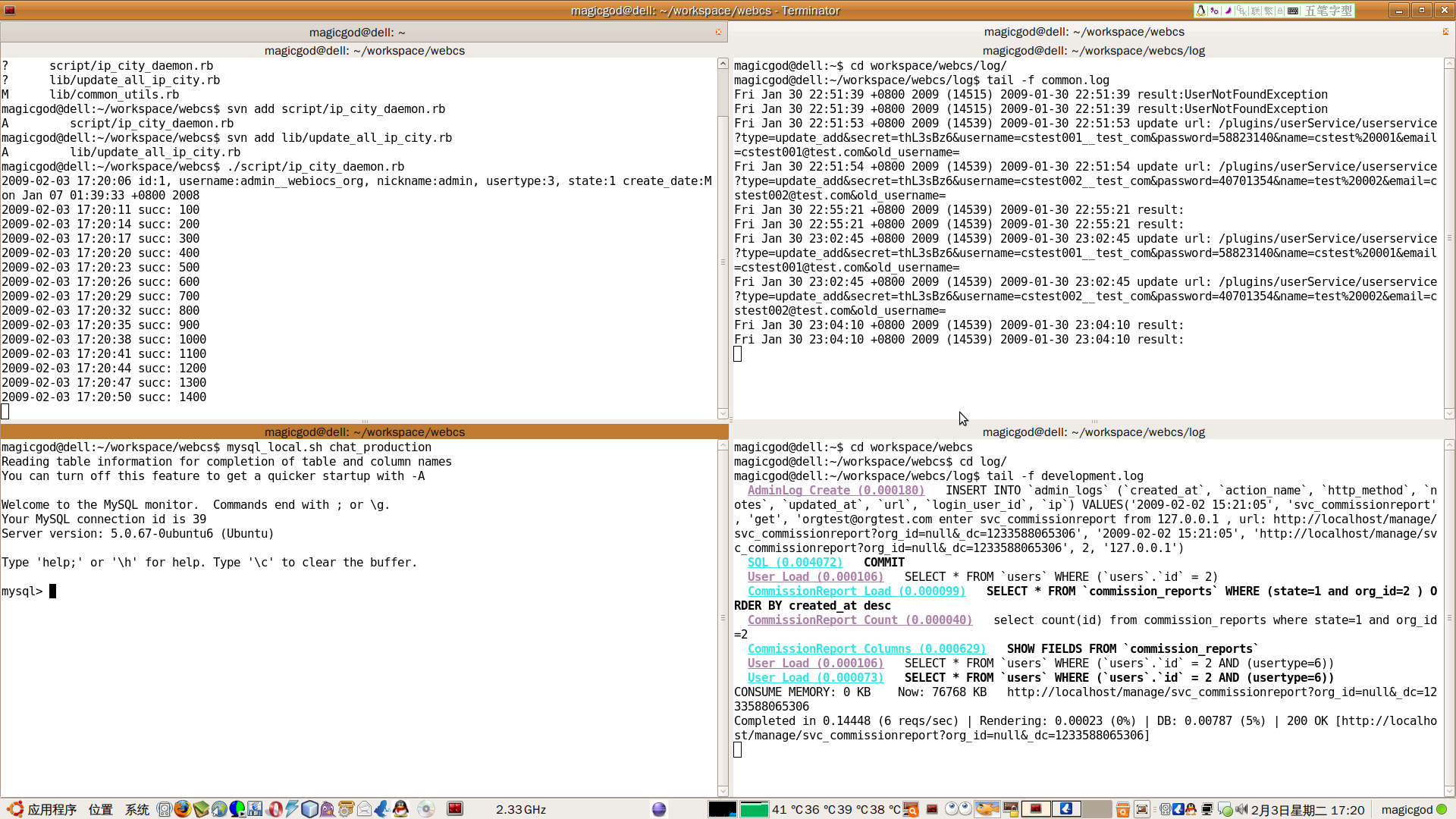This screenshot has height=819, width=1456.
Task: Toggle the lock icon in input bar
Action: point(1280,11)
